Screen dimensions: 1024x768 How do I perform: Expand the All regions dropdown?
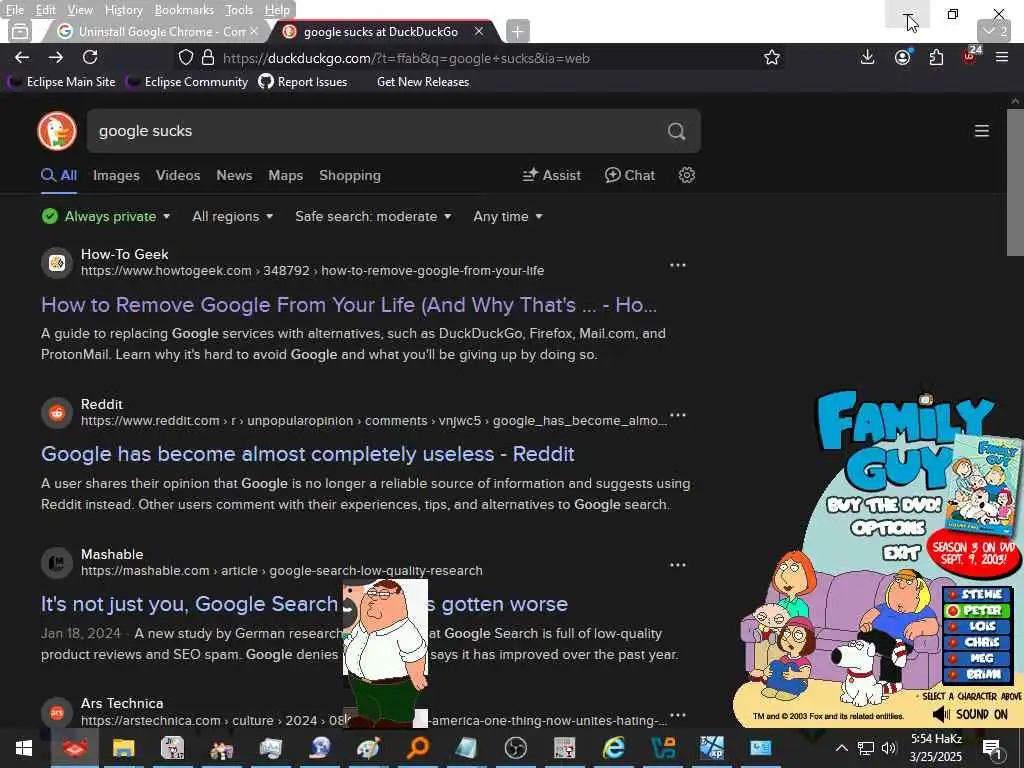[x=232, y=216]
